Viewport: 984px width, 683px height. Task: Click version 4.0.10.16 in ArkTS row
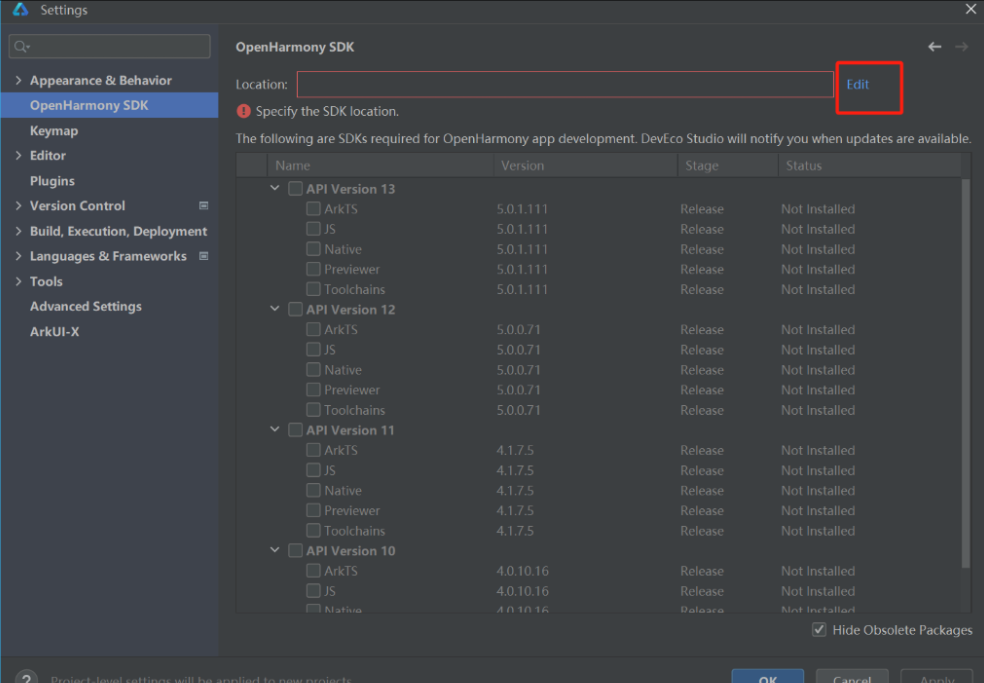[523, 571]
